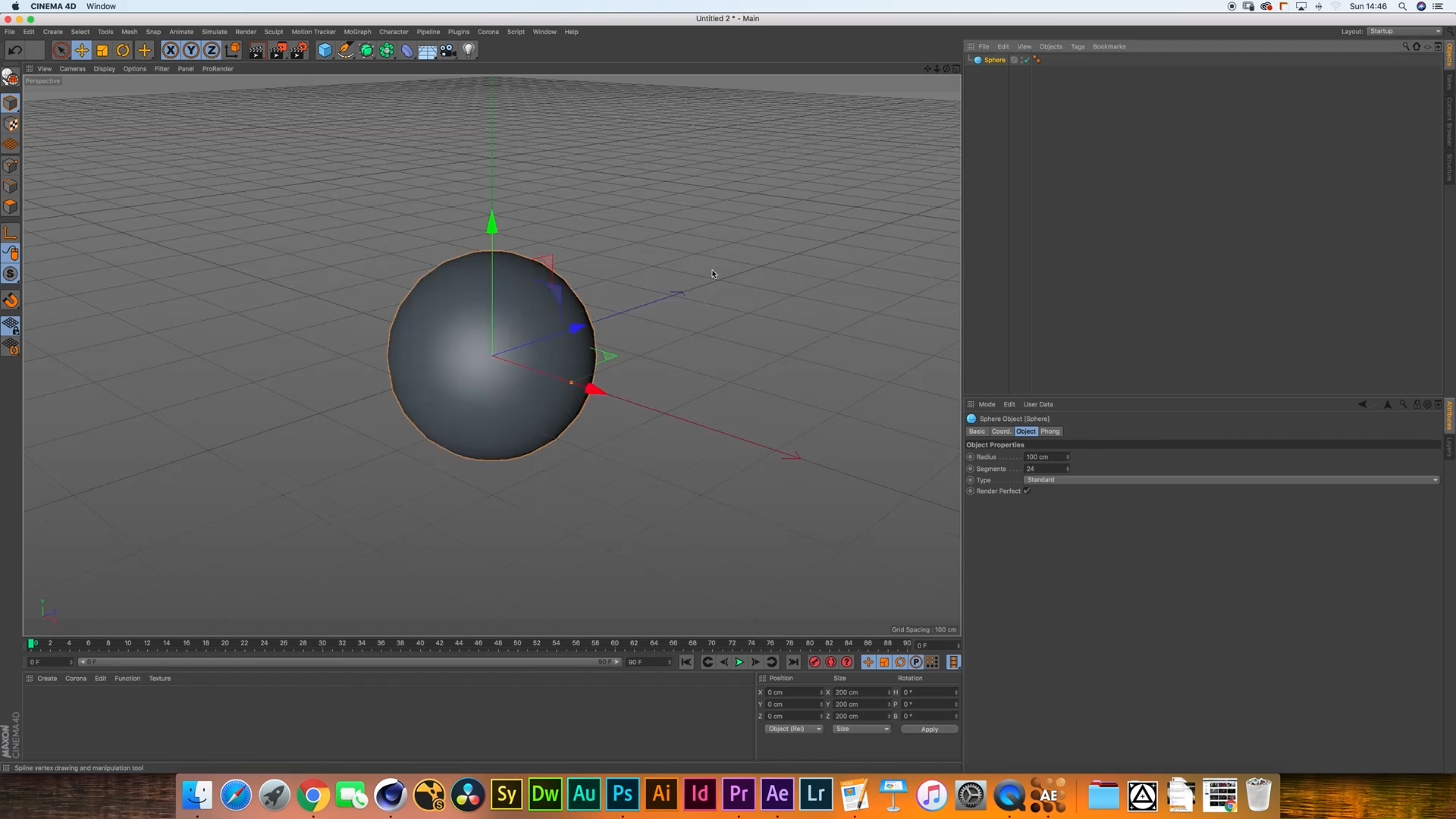Viewport: 1456px width, 819px height.
Task: Select the Scale tool in top toolbar
Action: 102,51
